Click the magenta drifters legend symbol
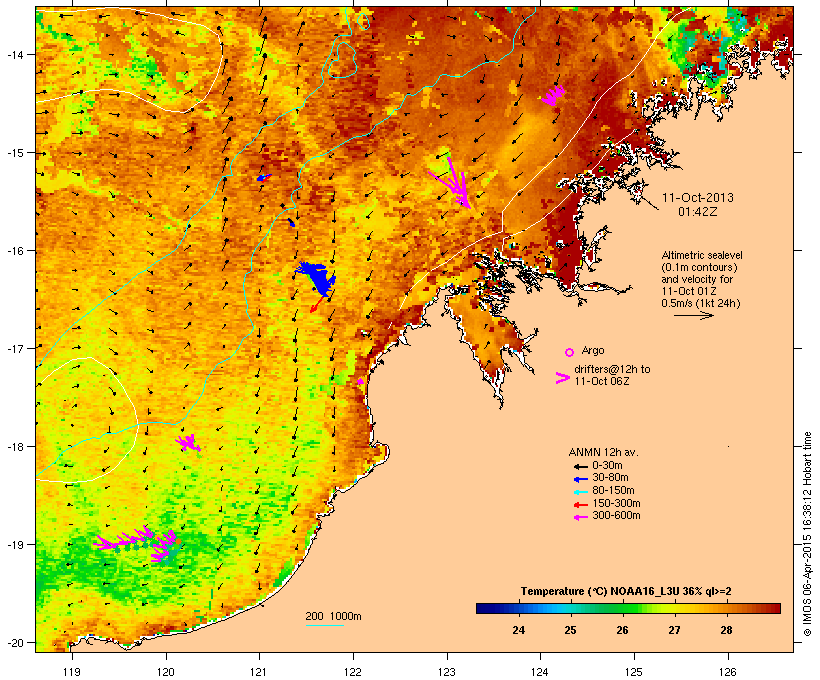The image size is (820, 680). (x=562, y=378)
